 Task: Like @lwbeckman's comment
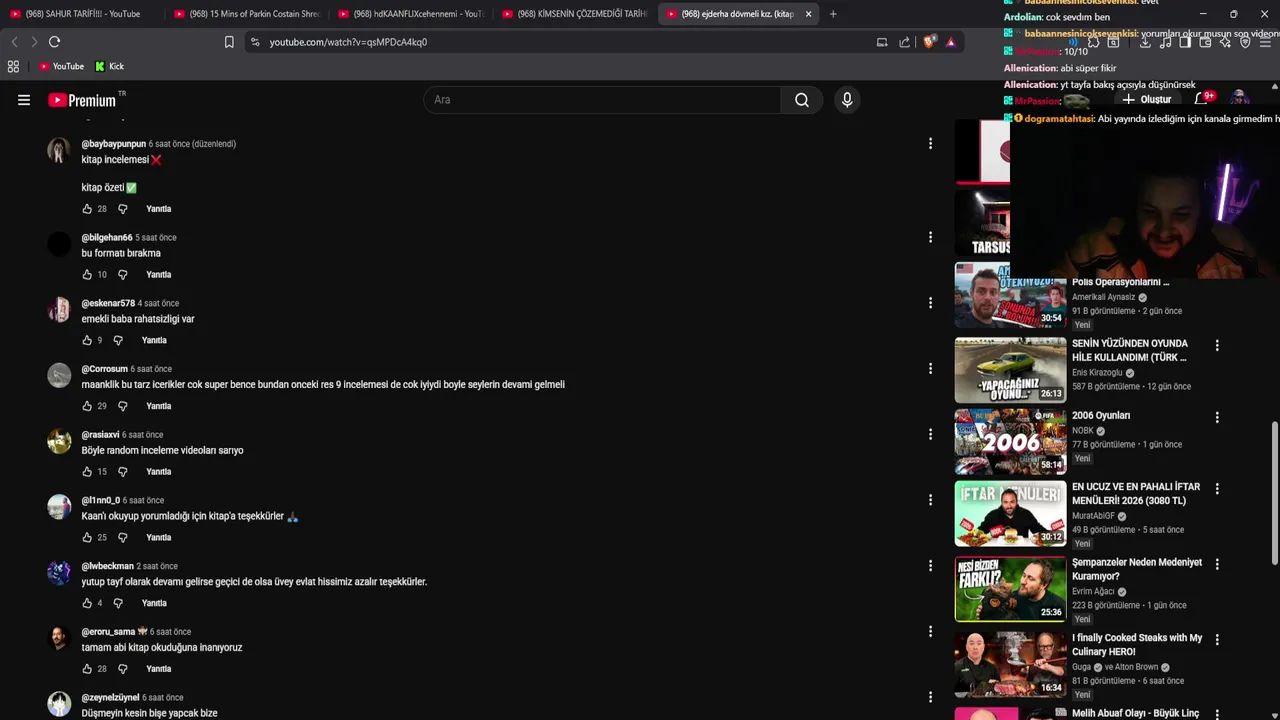(87, 603)
